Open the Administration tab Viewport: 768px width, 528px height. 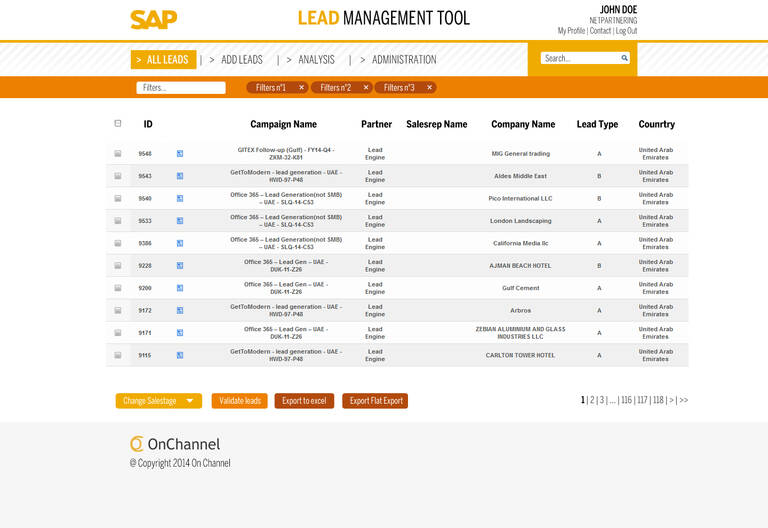(x=404, y=60)
